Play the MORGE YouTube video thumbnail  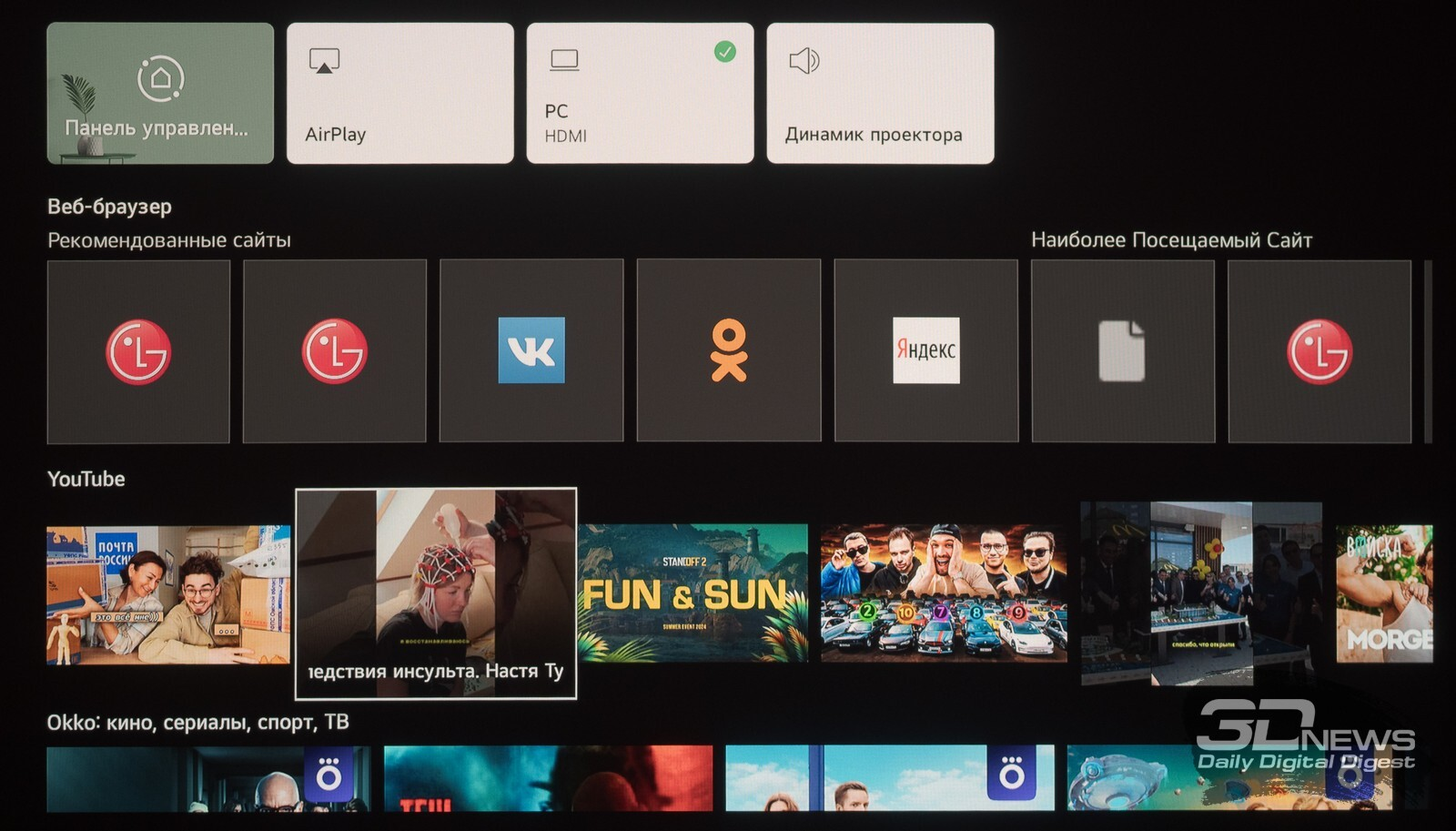point(1384,593)
